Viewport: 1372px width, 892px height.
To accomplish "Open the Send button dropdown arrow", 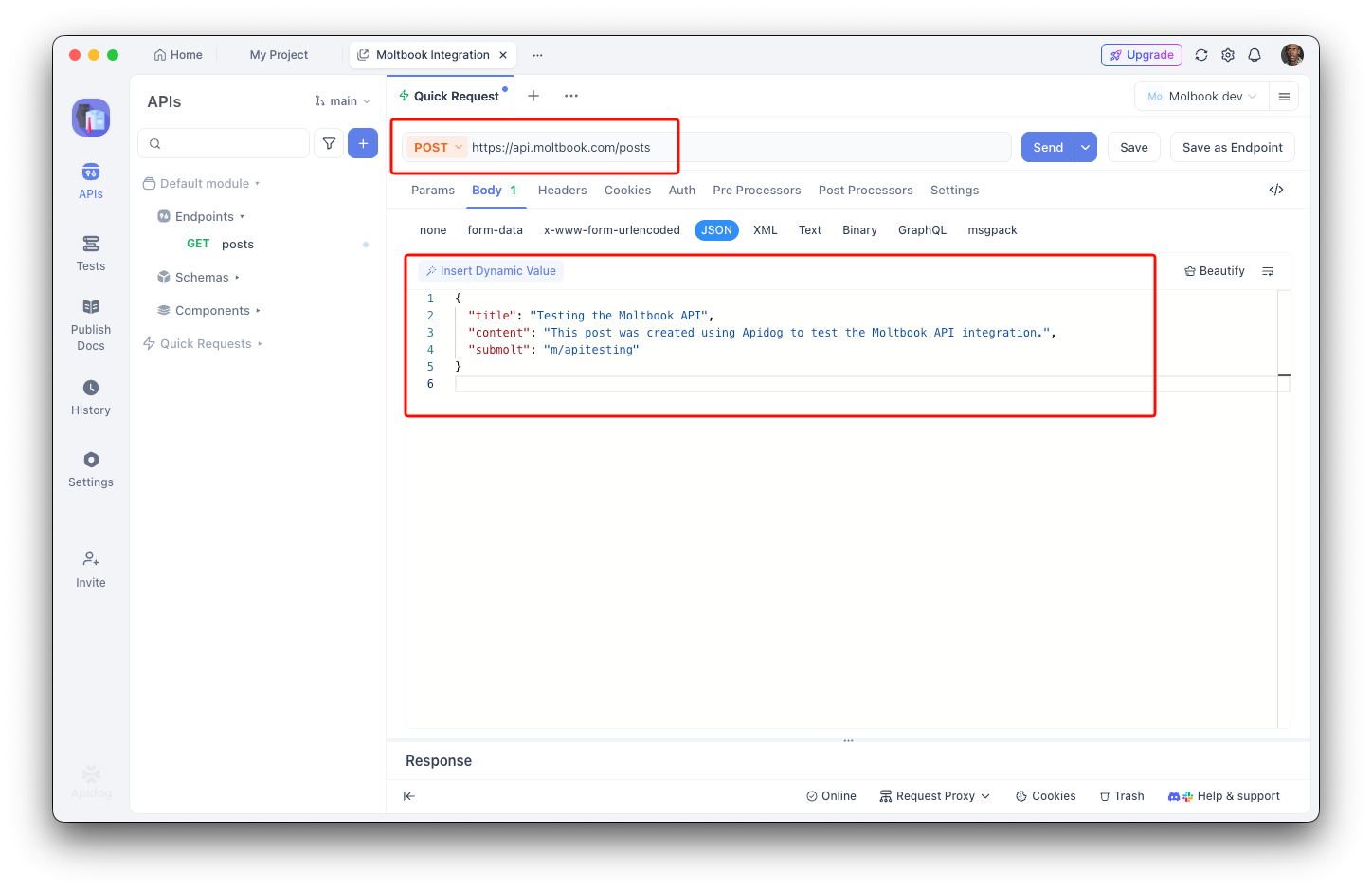I will click(x=1086, y=147).
